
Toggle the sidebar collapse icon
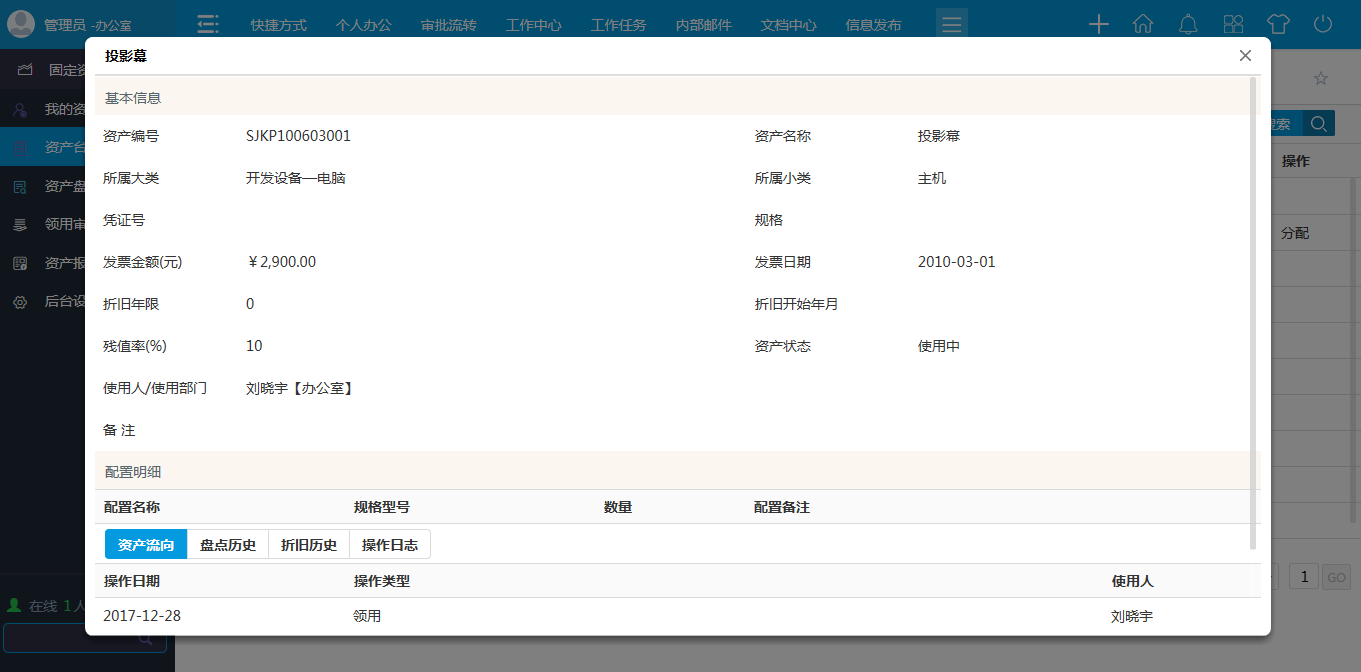click(x=207, y=22)
